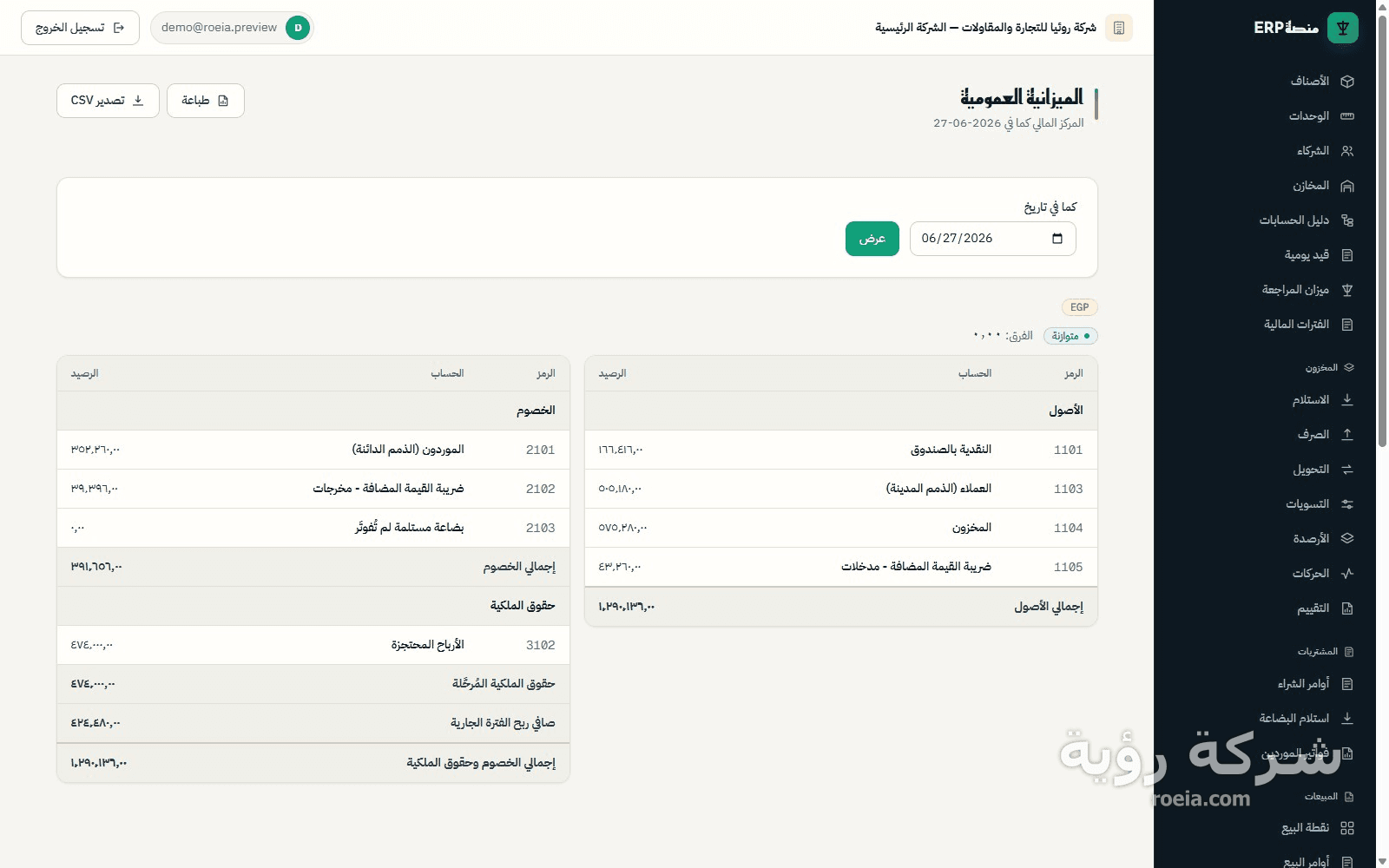Open ميزان المراجعة scale icon
This screenshot has height=868, width=1389.
[x=1347, y=290]
